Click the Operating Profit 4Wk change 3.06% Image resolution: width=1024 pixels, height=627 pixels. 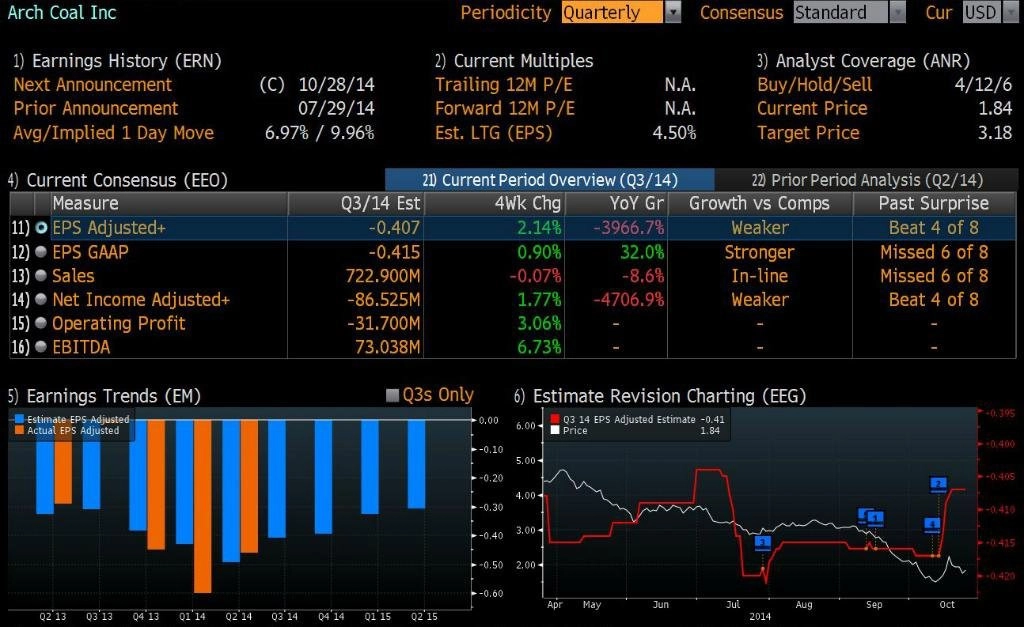point(539,323)
